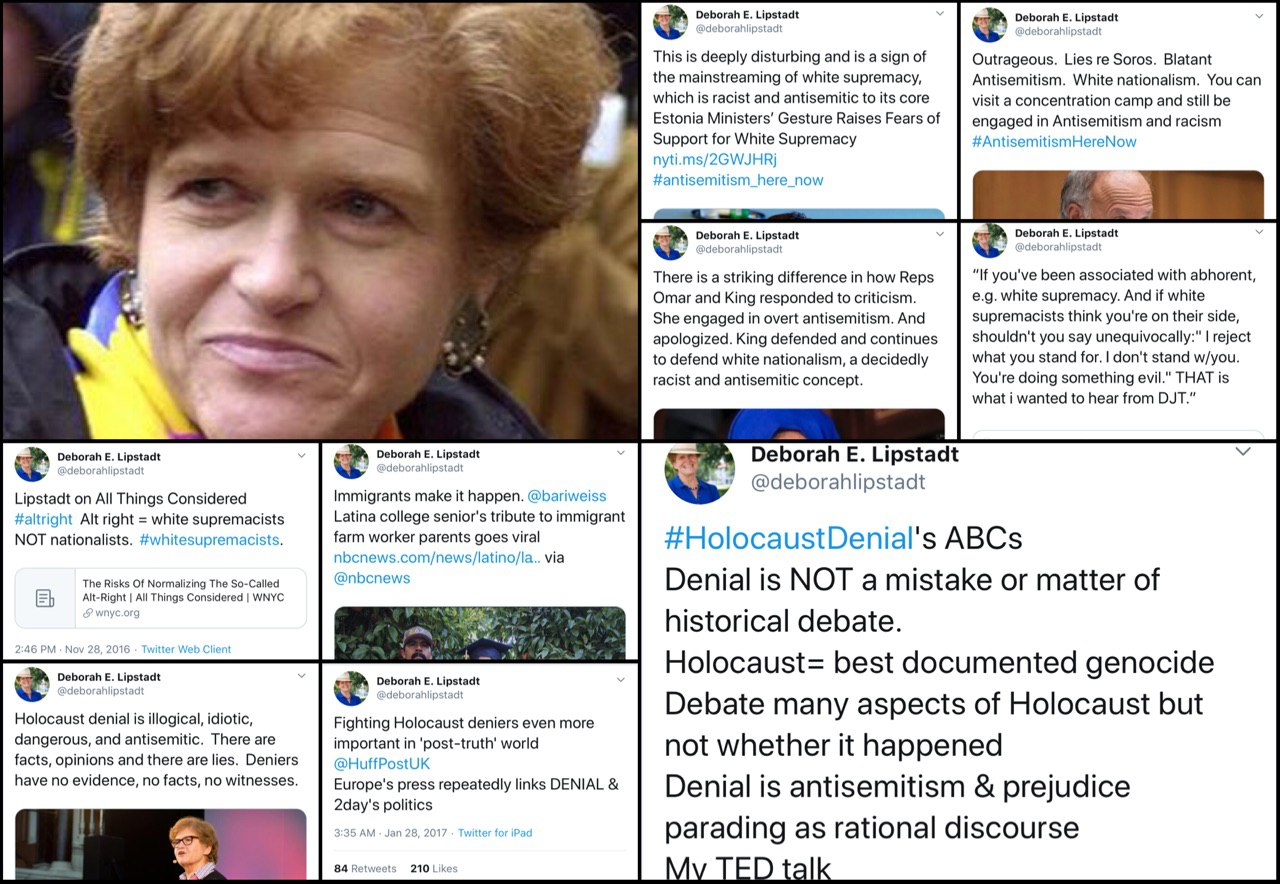Viewport: 1280px width, 884px height.
Task: Expand chevron menu on Soros lies tweet
Action: 1258,14
